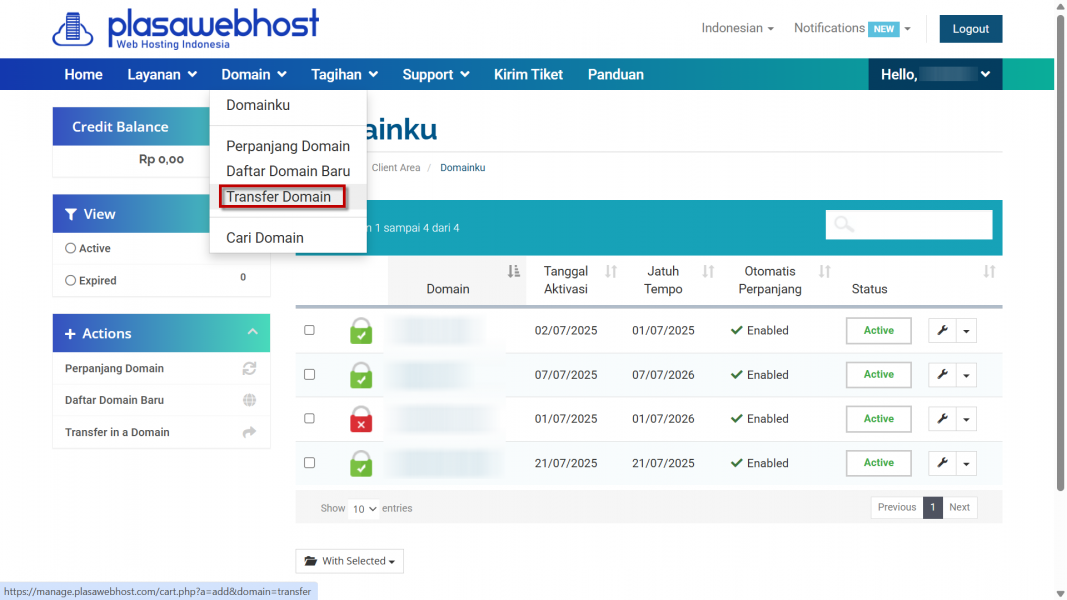This screenshot has height=600, width=1067.
Task: Select the Active view radio button
Action: 71,248
